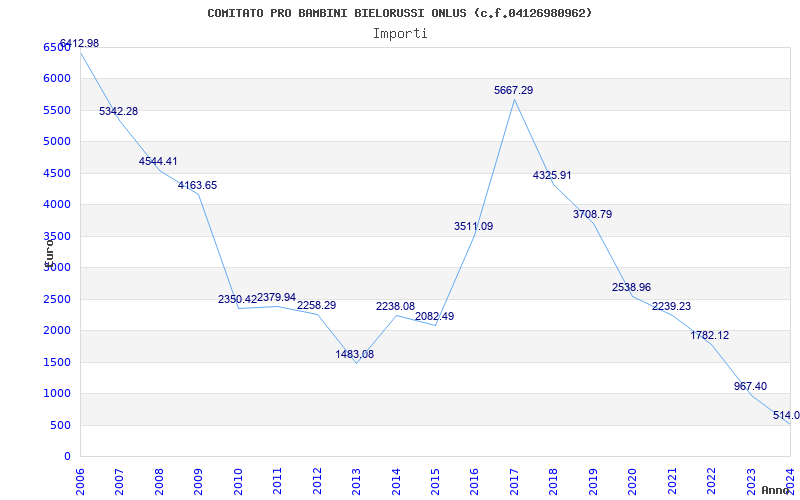This screenshot has width=800, height=500.
Task: Click the 2014 x-axis year label
Action: [x=396, y=481]
